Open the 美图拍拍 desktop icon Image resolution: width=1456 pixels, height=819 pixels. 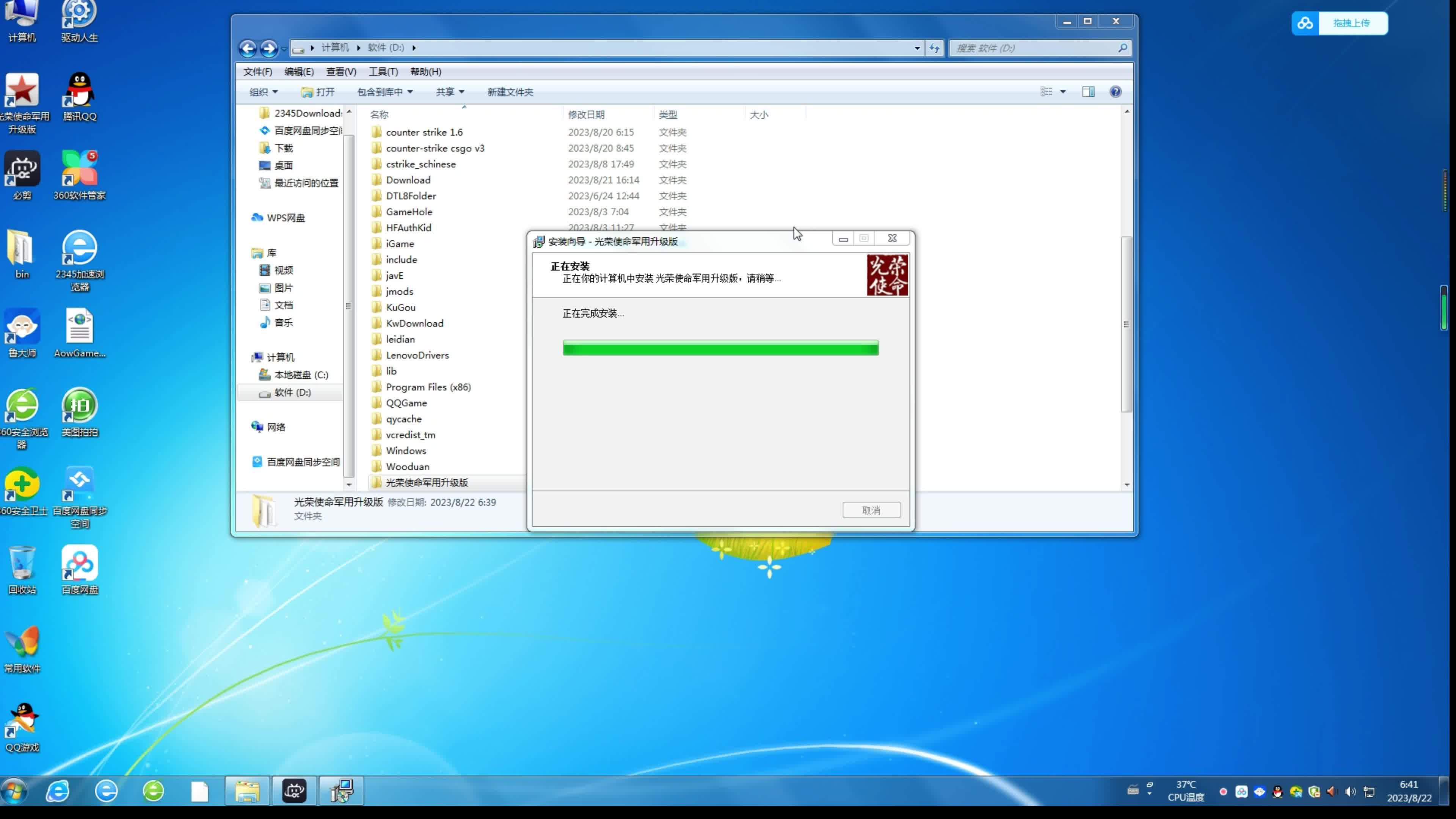coord(79,412)
